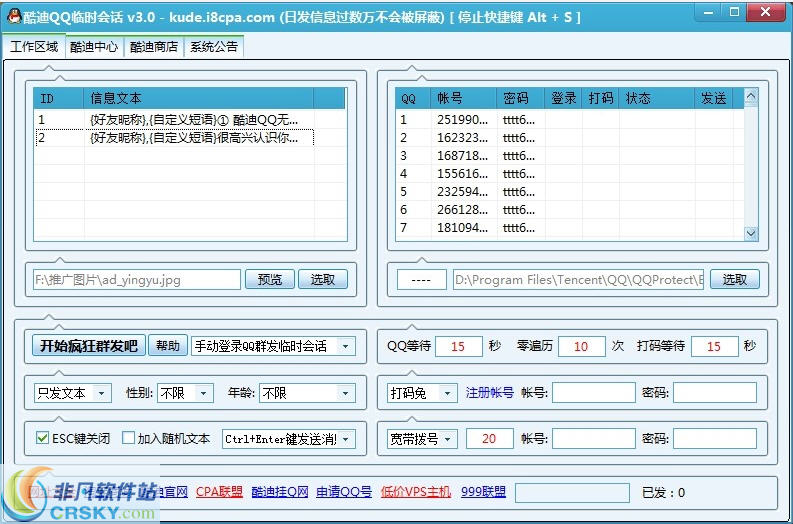Click the account list scroll up arrow
Viewport: 793px width, 524px height.
[x=751, y=96]
